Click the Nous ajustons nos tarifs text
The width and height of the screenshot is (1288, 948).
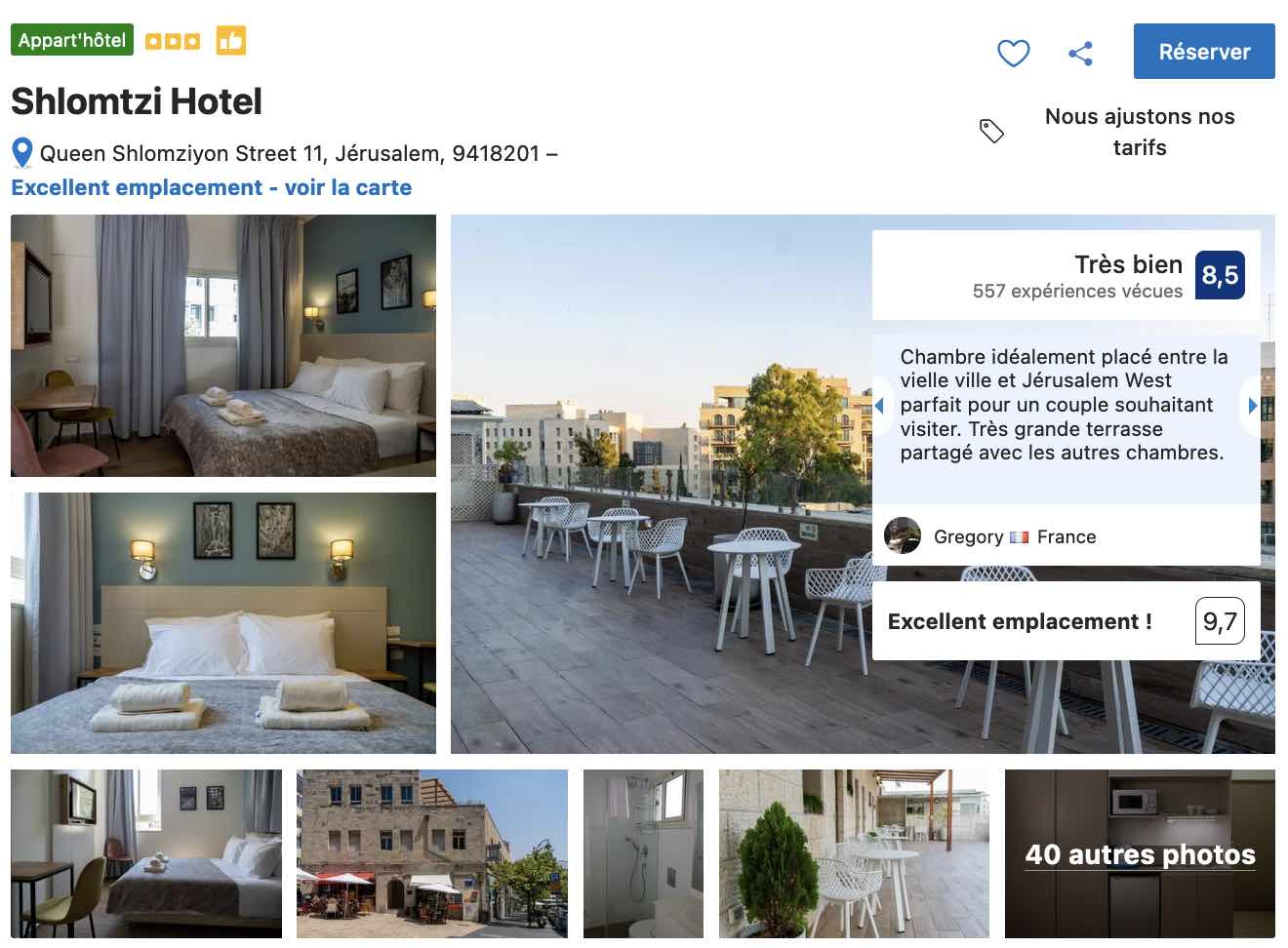tap(1140, 132)
